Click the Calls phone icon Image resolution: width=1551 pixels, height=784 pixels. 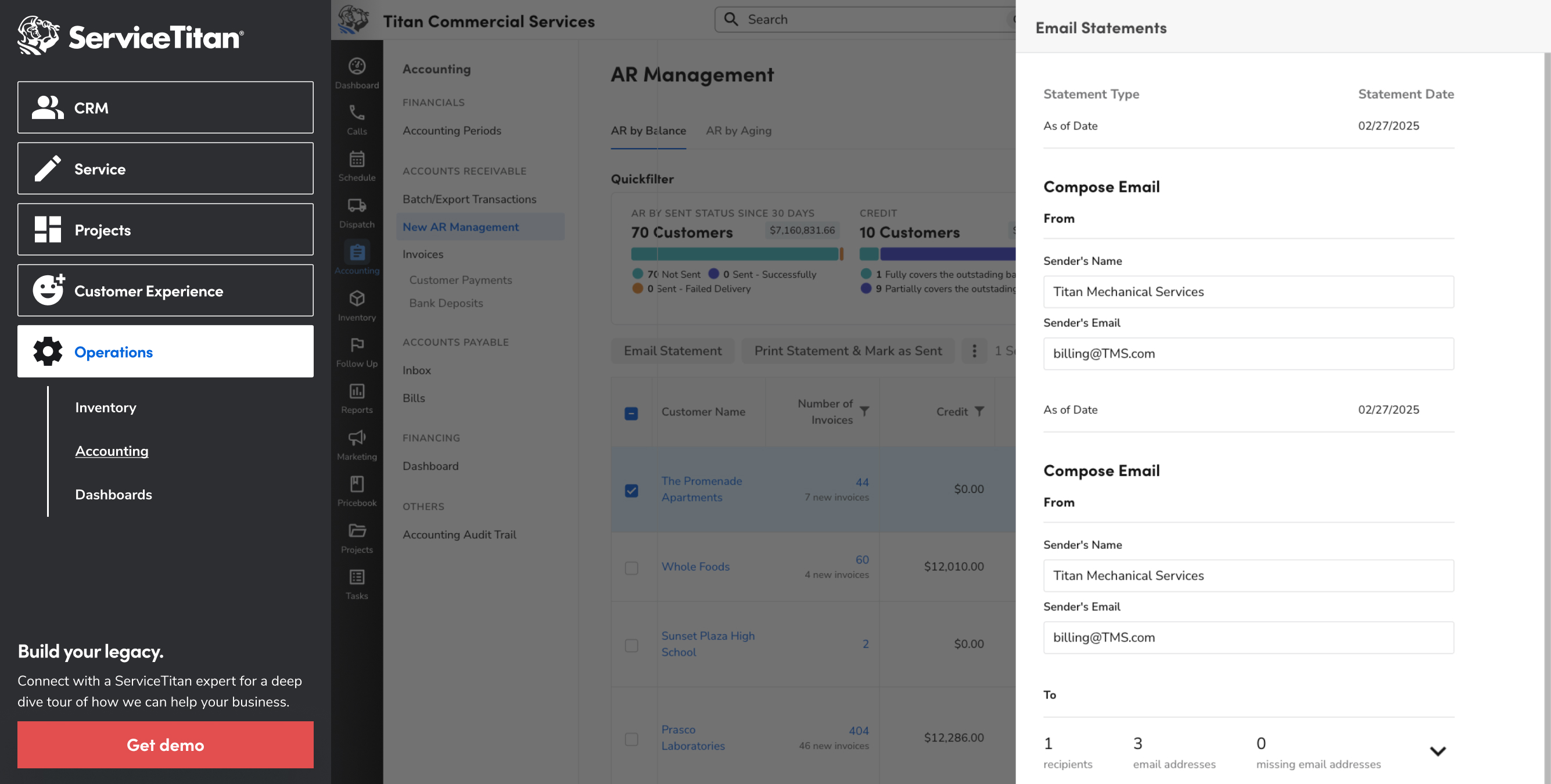(357, 113)
